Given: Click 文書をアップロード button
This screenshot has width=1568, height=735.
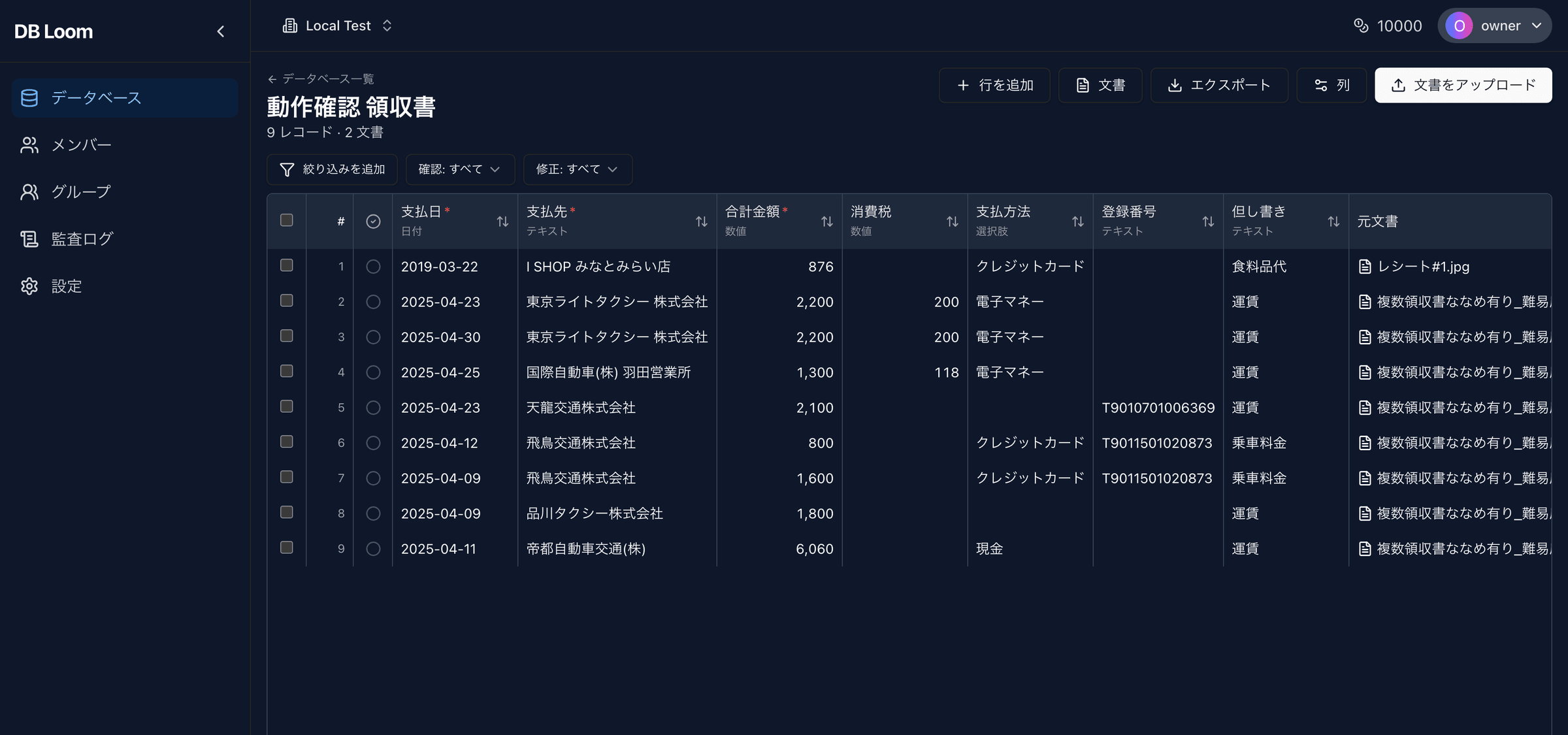Looking at the screenshot, I should (1463, 85).
